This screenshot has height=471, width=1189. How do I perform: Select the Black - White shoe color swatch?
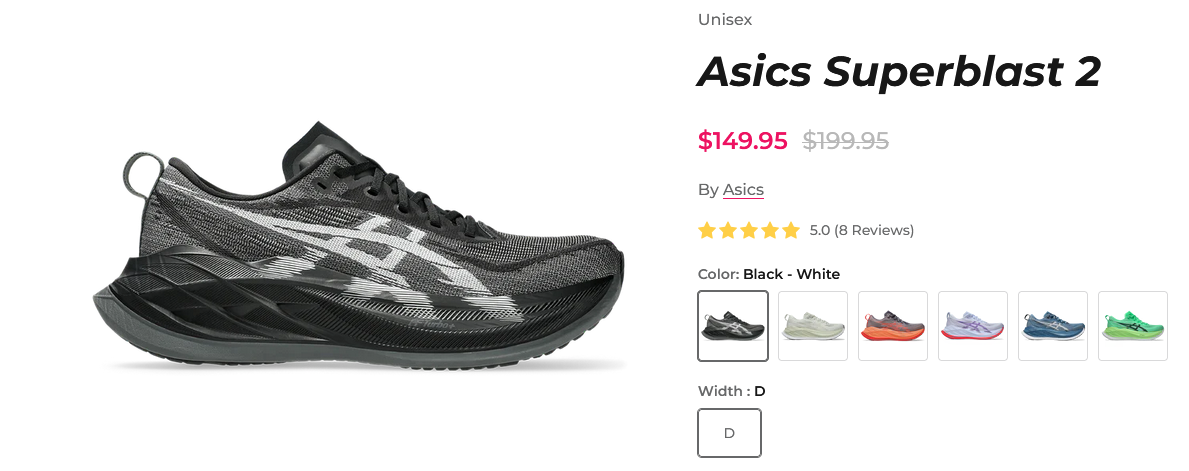click(x=733, y=326)
